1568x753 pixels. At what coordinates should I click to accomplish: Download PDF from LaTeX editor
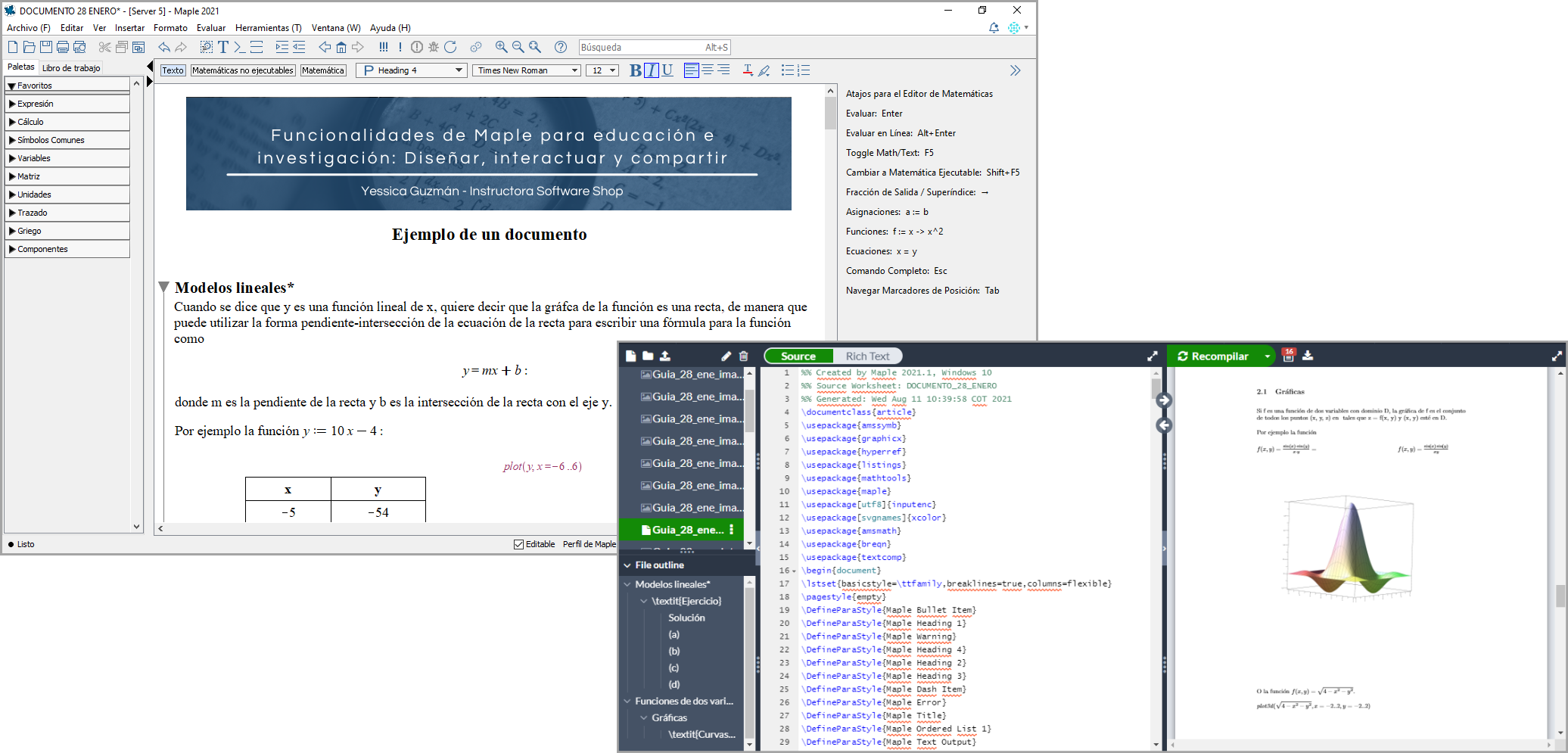1308,356
